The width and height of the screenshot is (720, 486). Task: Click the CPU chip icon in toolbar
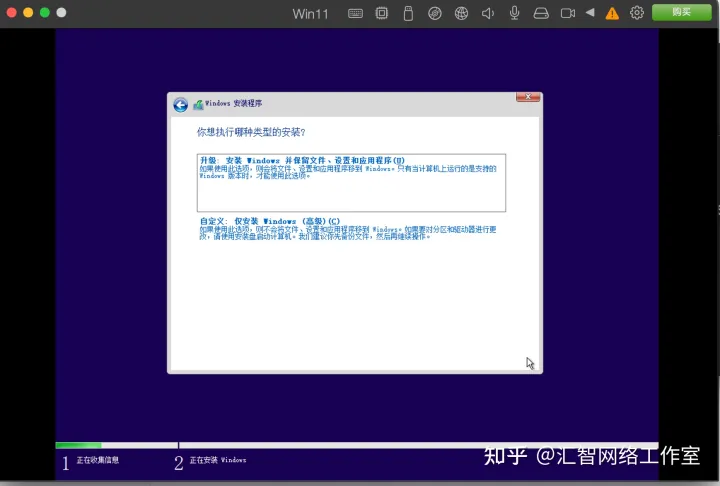[382, 13]
